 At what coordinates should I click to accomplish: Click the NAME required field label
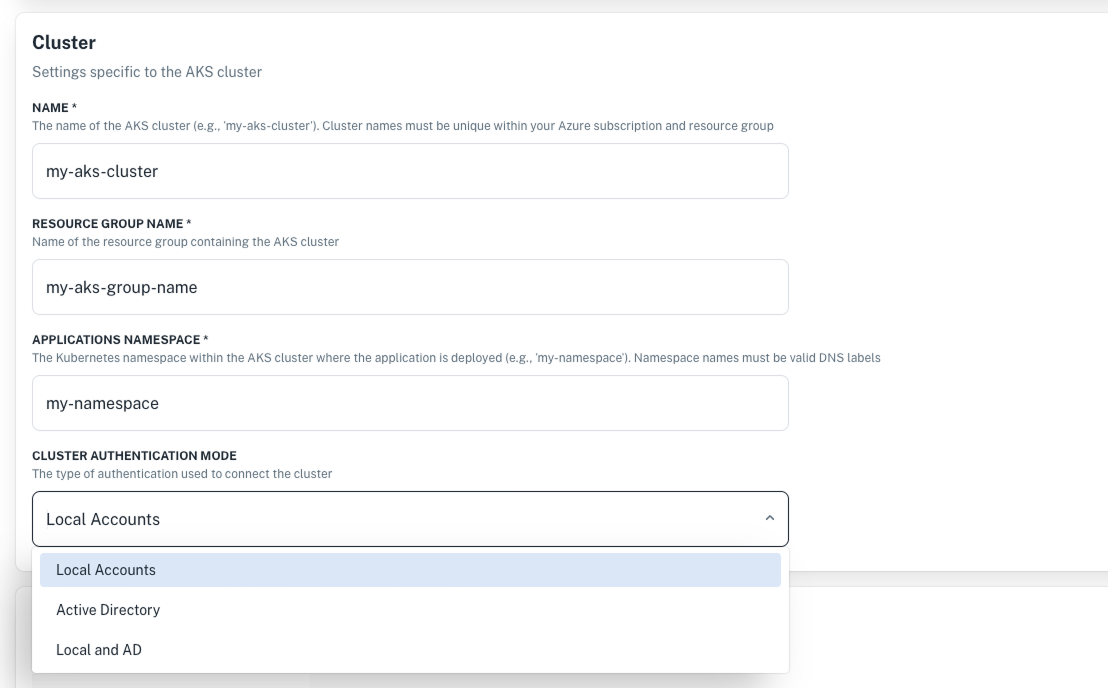tap(56, 108)
